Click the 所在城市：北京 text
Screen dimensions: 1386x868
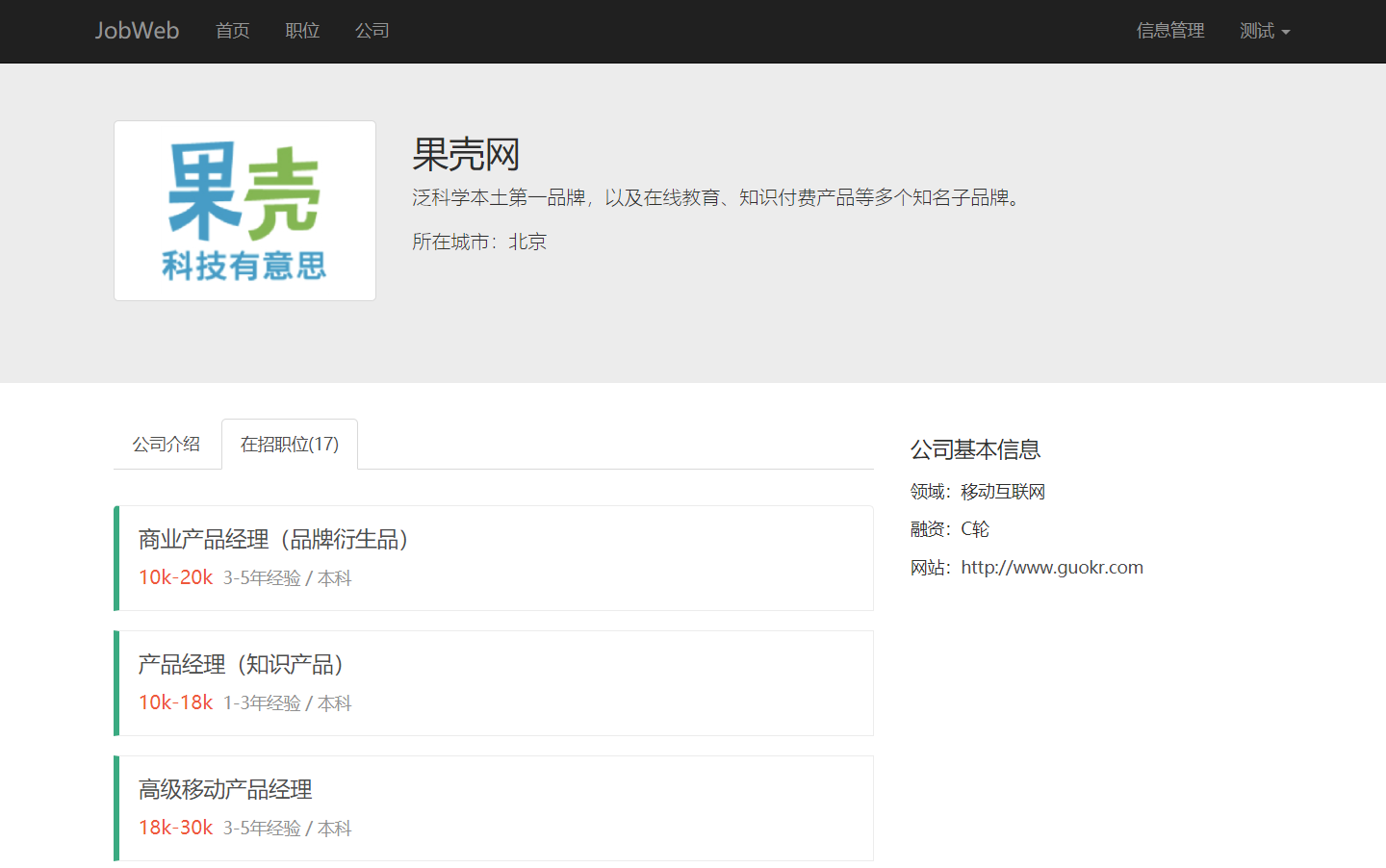(x=479, y=242)
